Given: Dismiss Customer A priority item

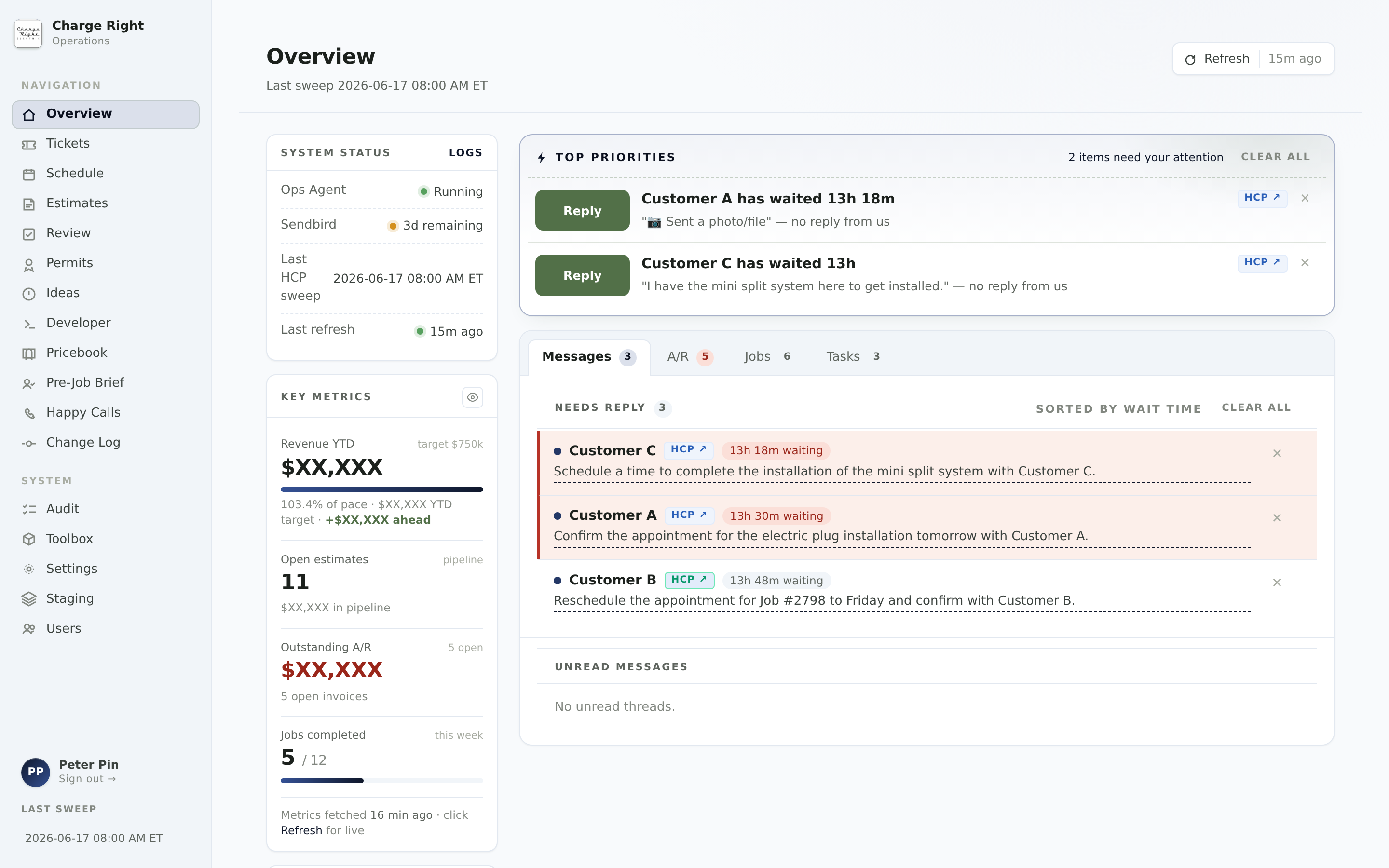Looking at the screenshot, I should (1305, 198).
